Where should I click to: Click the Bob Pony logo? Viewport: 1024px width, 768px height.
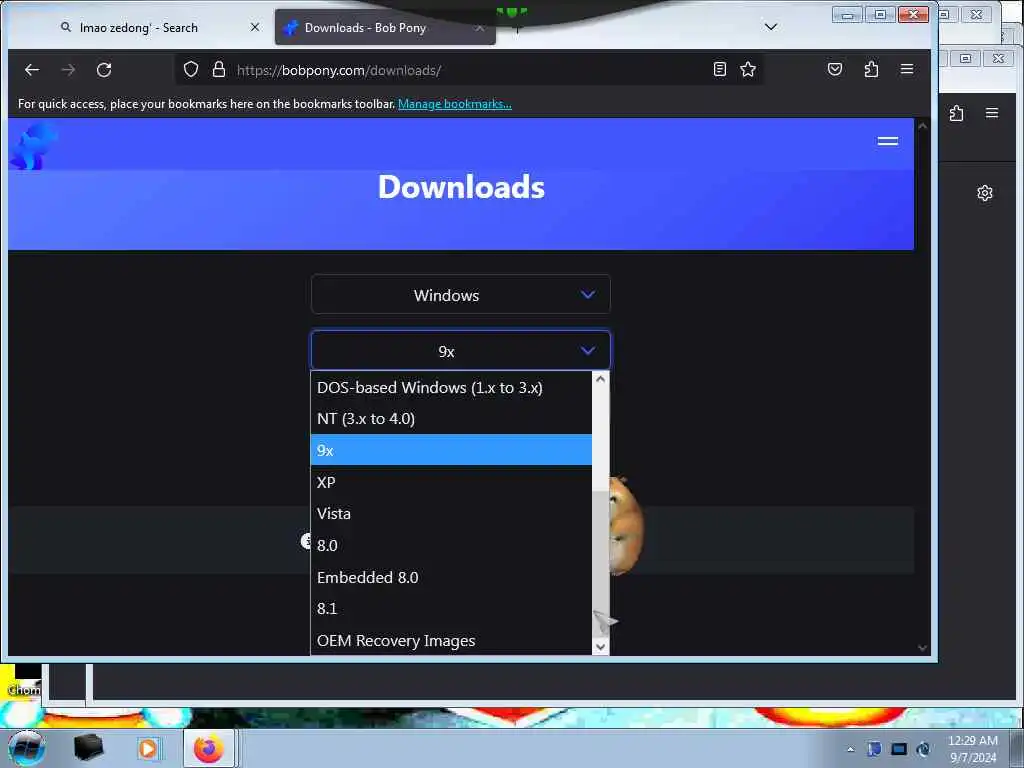coord(33,146)
